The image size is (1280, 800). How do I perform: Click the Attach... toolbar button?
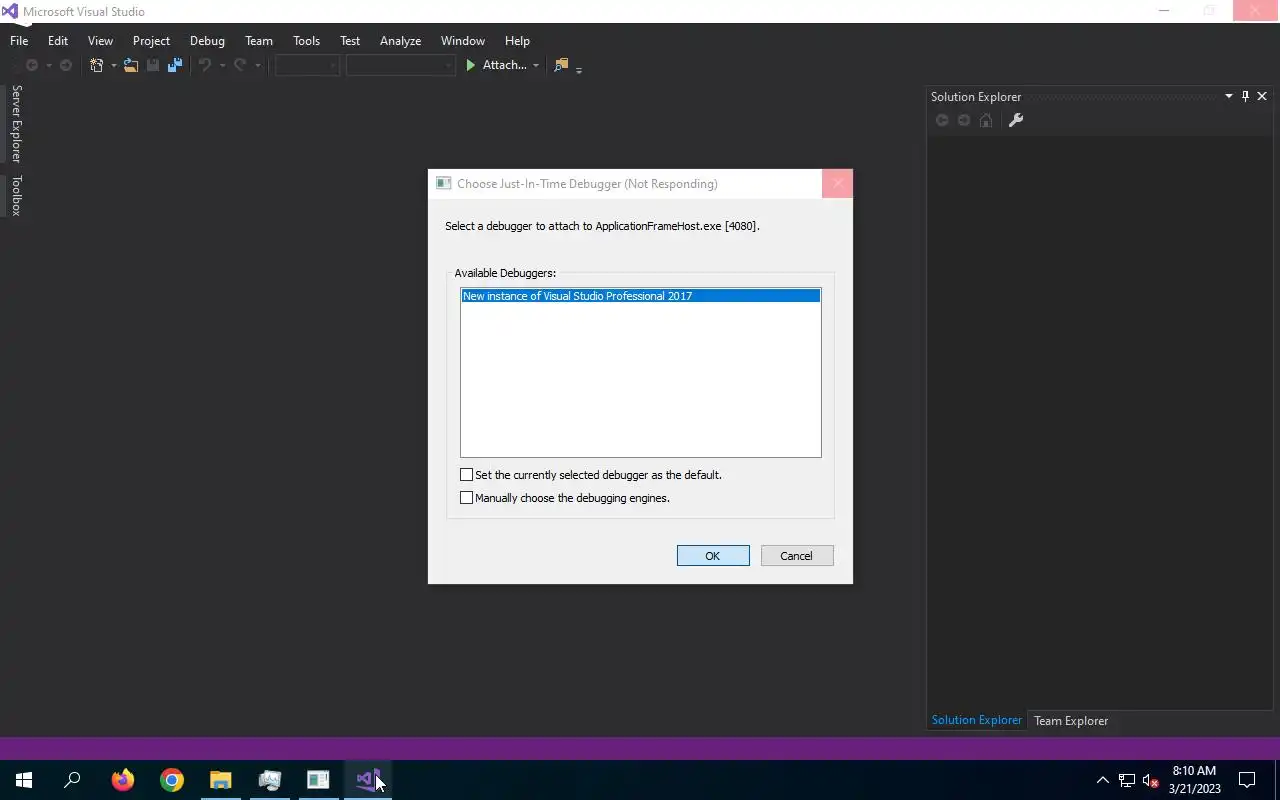click(x=504, y=65)
